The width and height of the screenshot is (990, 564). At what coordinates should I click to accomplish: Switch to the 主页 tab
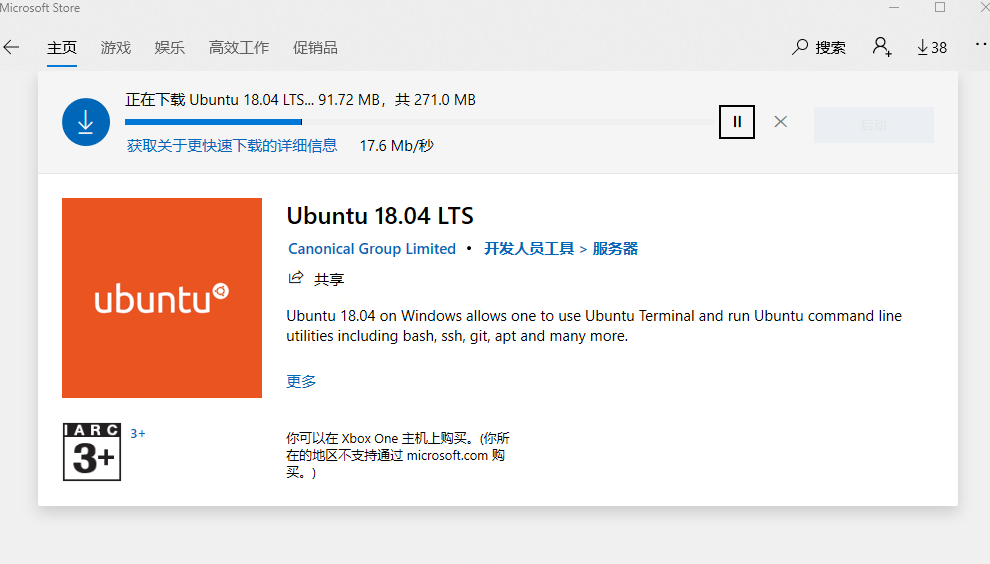coord(61,47)
